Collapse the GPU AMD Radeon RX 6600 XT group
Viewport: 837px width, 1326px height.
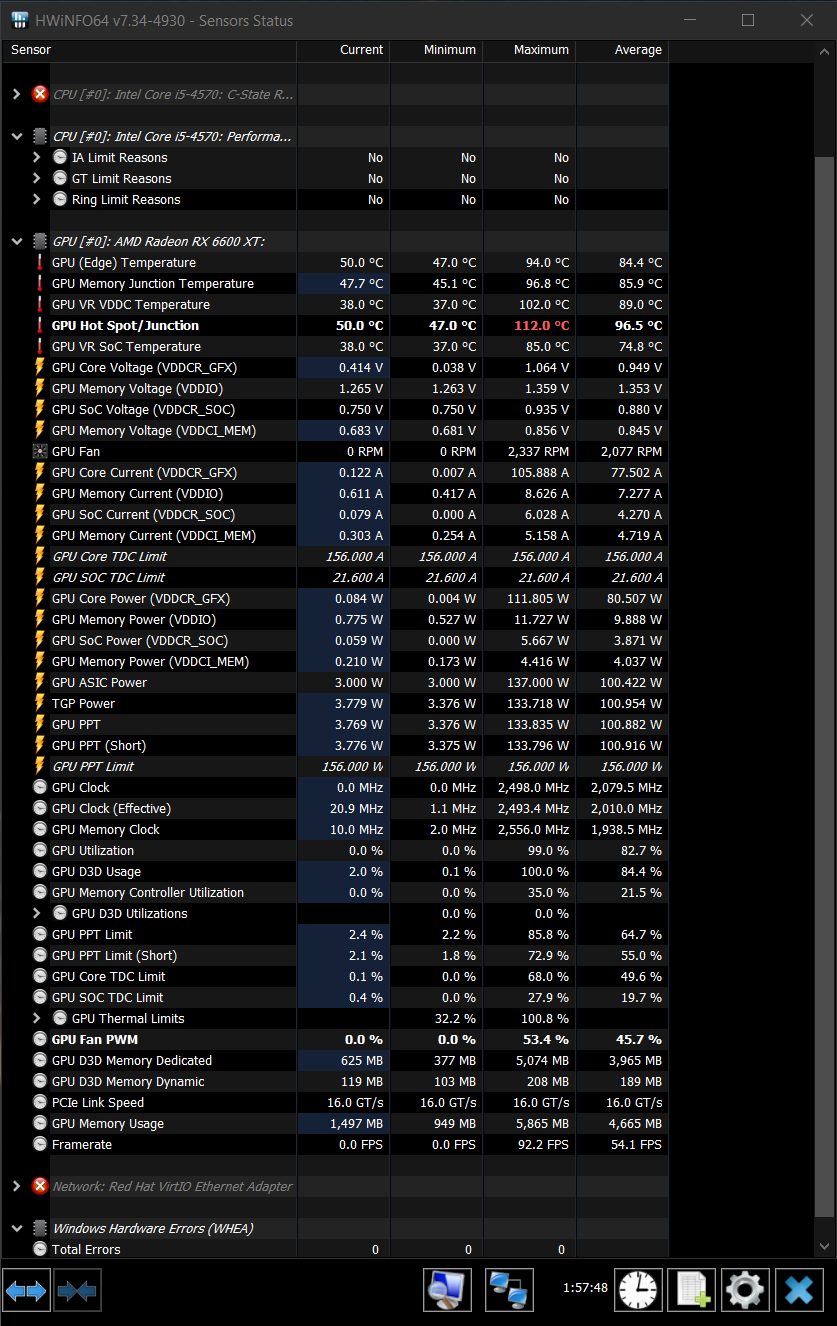16,241
